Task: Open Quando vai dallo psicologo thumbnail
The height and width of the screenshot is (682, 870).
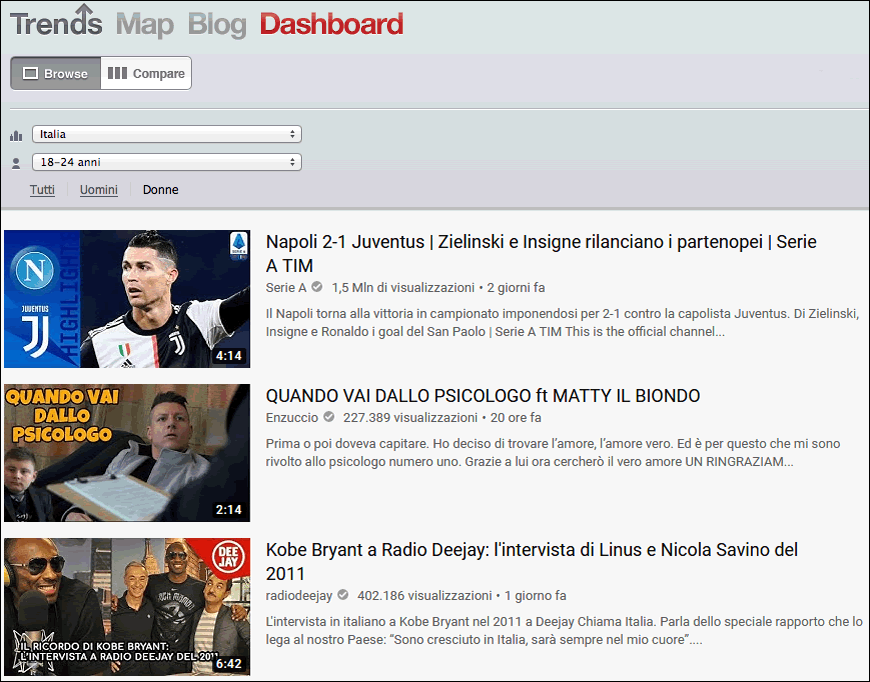Action: [x=127, y=453]
